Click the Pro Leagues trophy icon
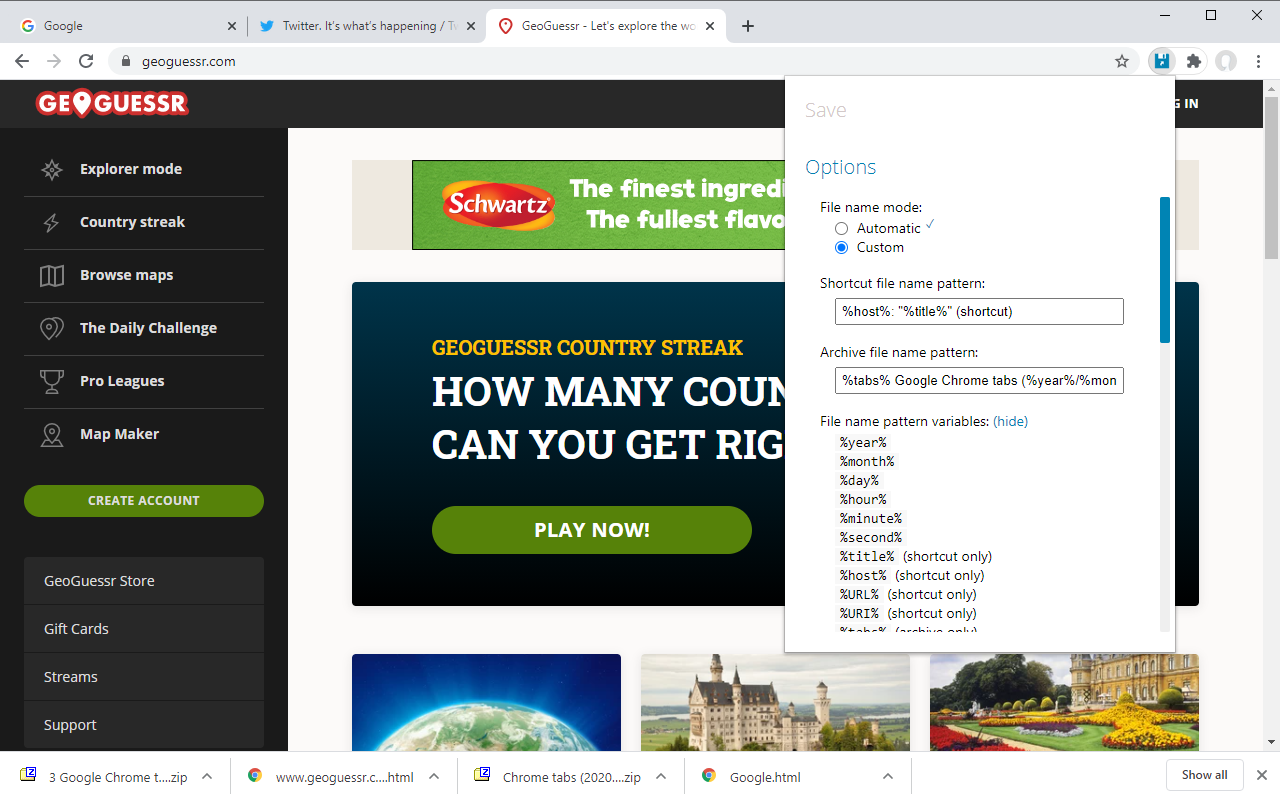Screen dimensions: 1280x800 click(50, 381)
